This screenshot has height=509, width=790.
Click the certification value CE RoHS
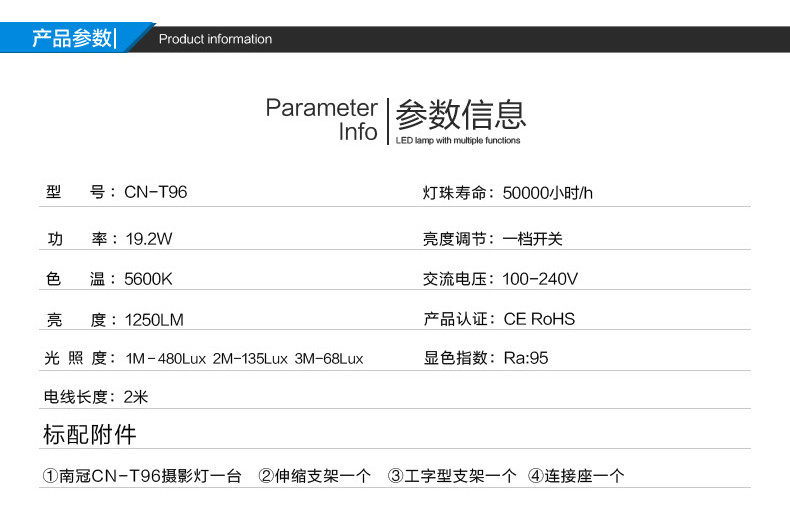point(539,319)
